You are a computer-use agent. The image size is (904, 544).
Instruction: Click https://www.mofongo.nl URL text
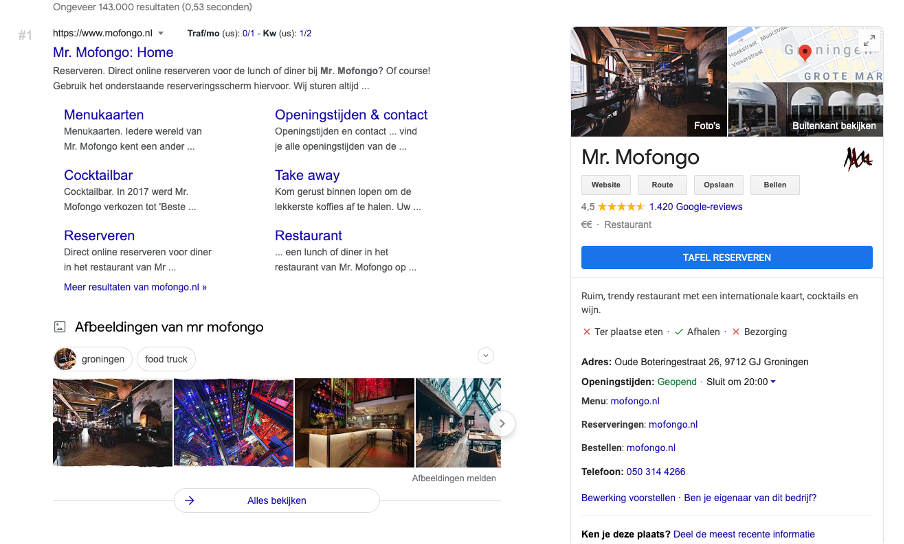point(103,33)
